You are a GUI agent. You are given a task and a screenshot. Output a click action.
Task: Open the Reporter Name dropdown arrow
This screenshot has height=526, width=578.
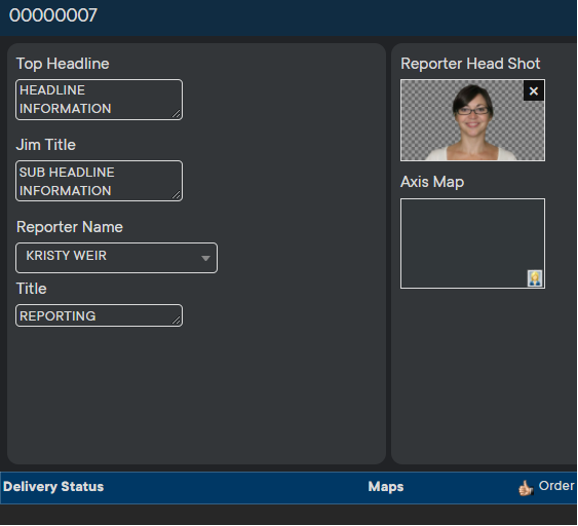point(206,258)
